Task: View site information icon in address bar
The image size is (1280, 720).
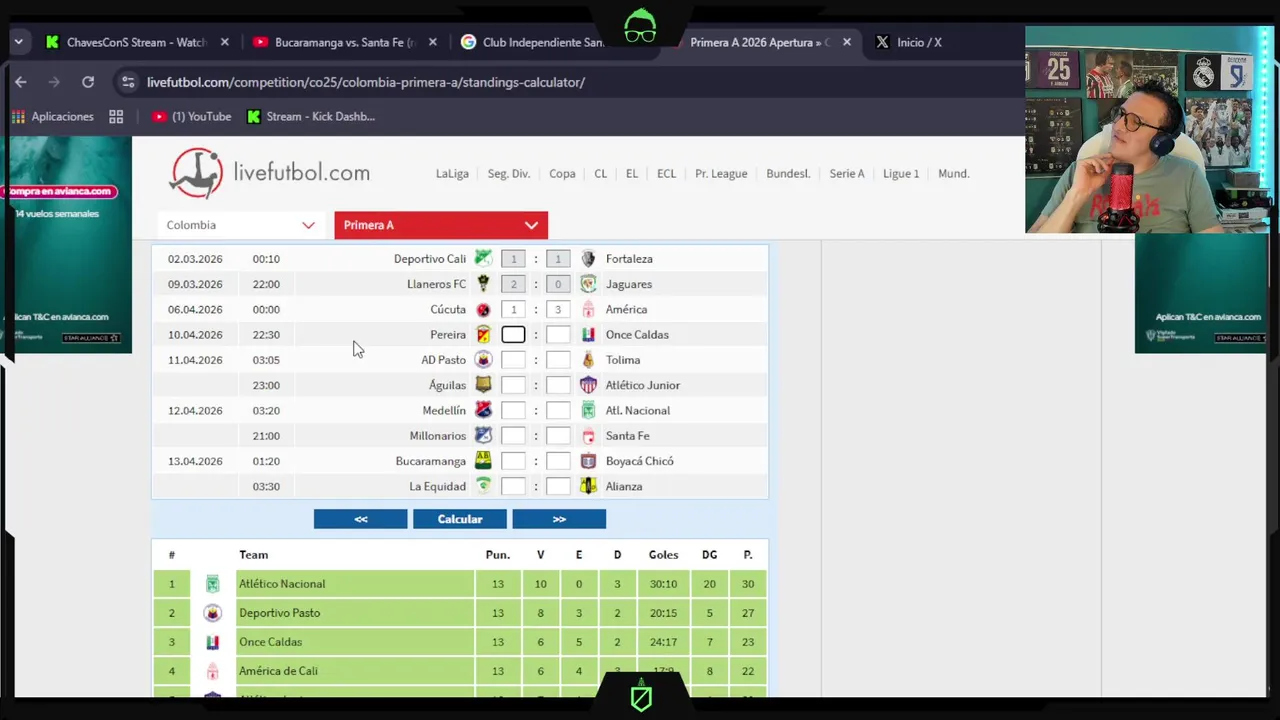Action: point(127,82)
